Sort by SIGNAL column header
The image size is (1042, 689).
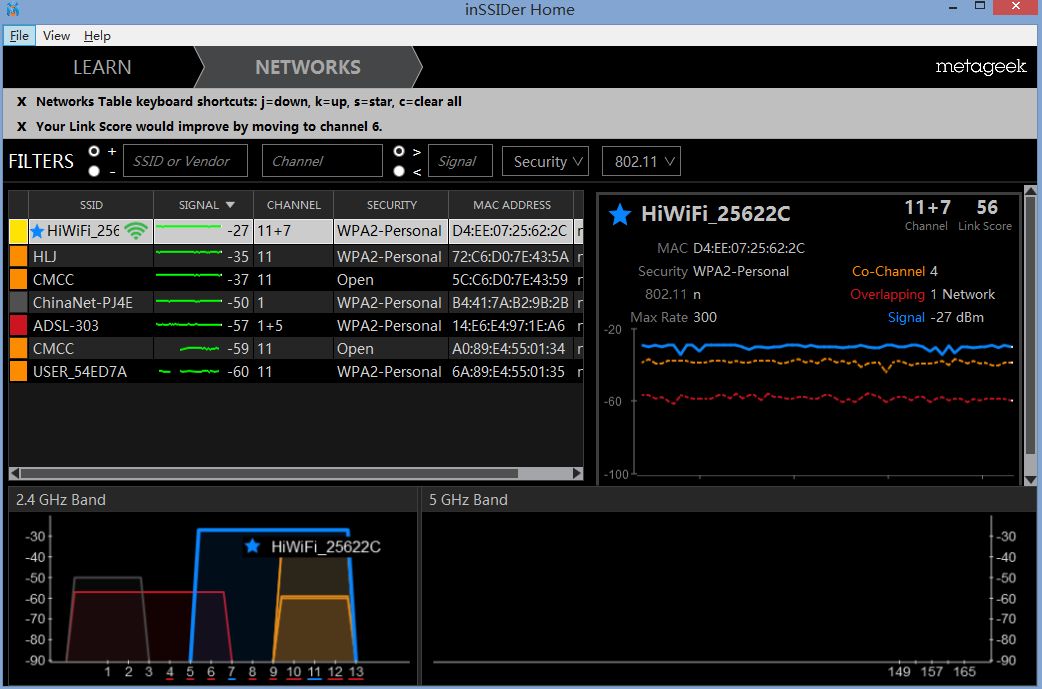pos(203,205)
